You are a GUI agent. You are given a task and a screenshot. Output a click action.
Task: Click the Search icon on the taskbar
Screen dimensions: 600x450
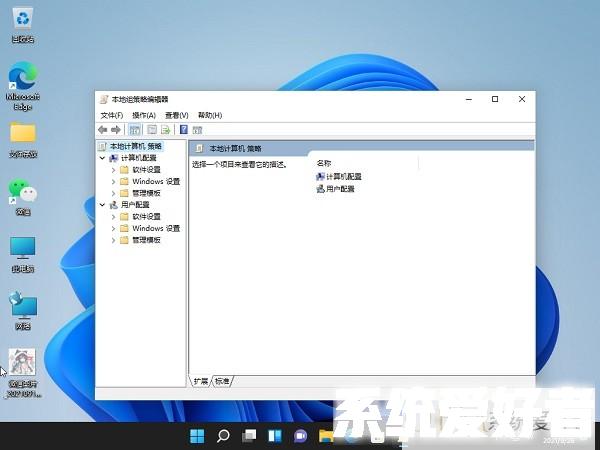tap(223, 436)
